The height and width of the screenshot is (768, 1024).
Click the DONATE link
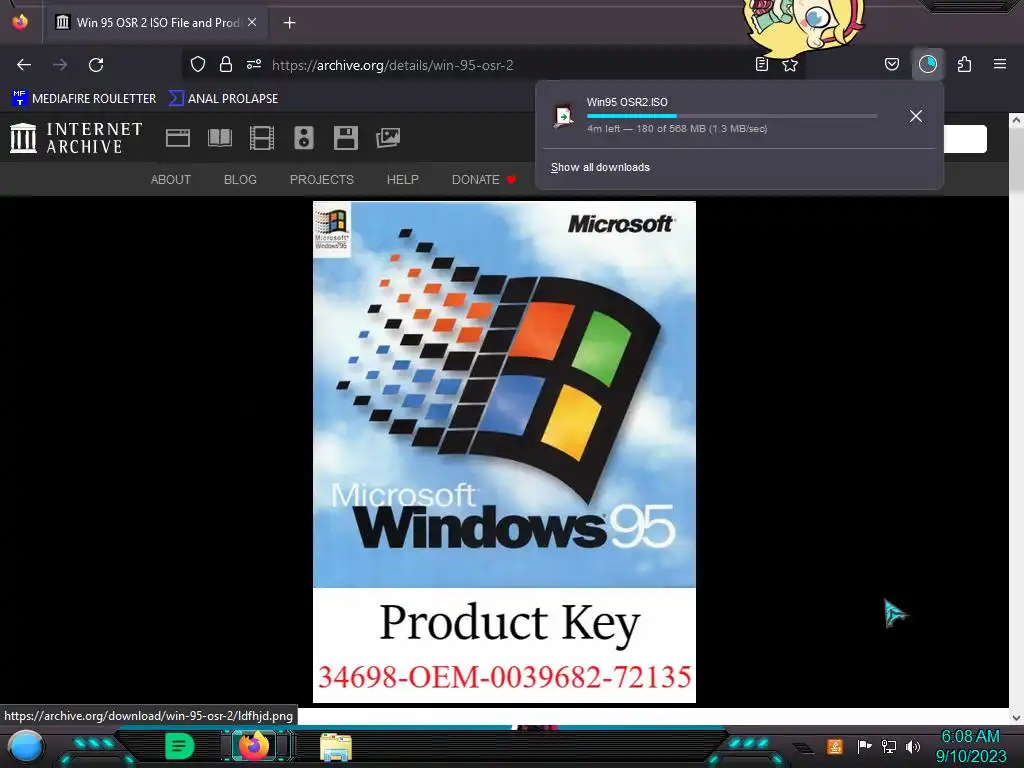(484, 180)
